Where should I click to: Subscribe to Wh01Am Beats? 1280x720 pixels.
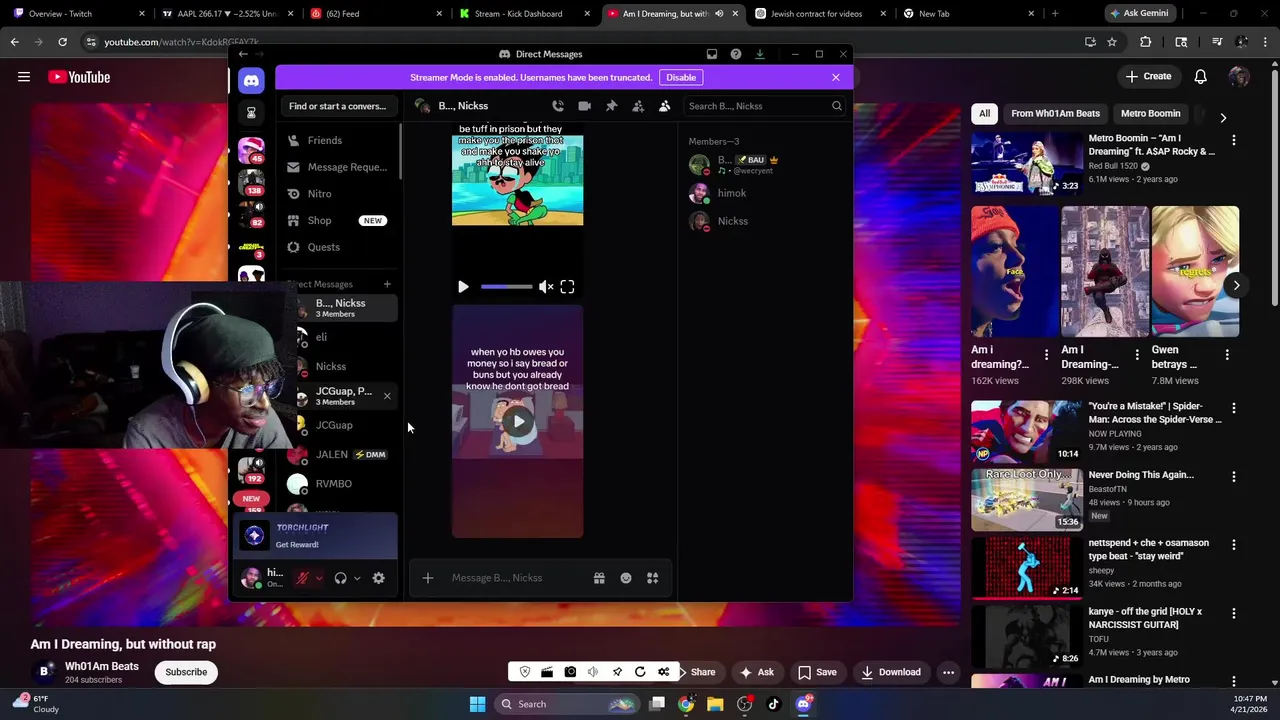(x=186, y=672)
